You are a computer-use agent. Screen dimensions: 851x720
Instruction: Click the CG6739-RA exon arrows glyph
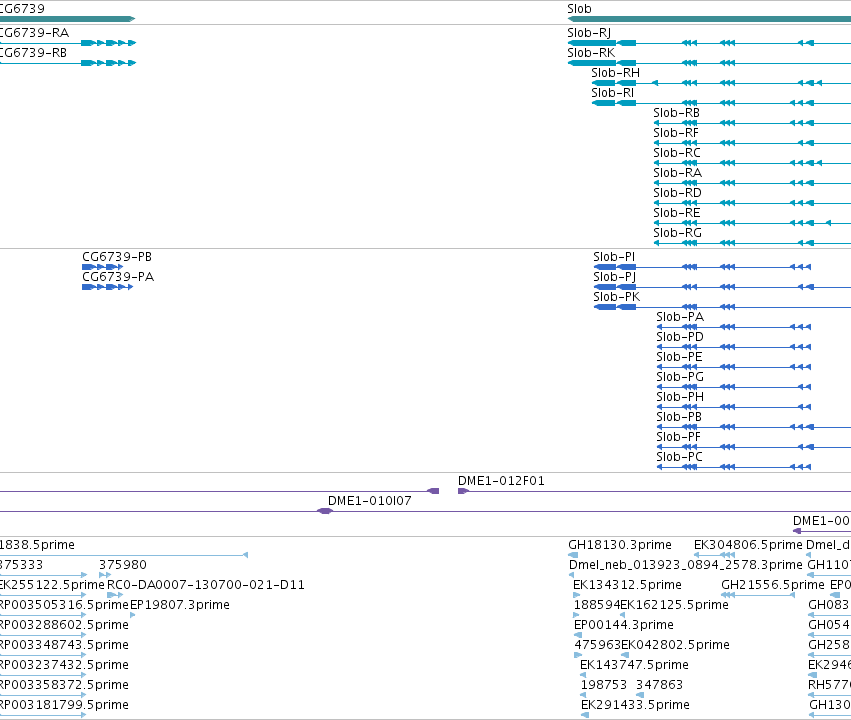pos(108,43)
